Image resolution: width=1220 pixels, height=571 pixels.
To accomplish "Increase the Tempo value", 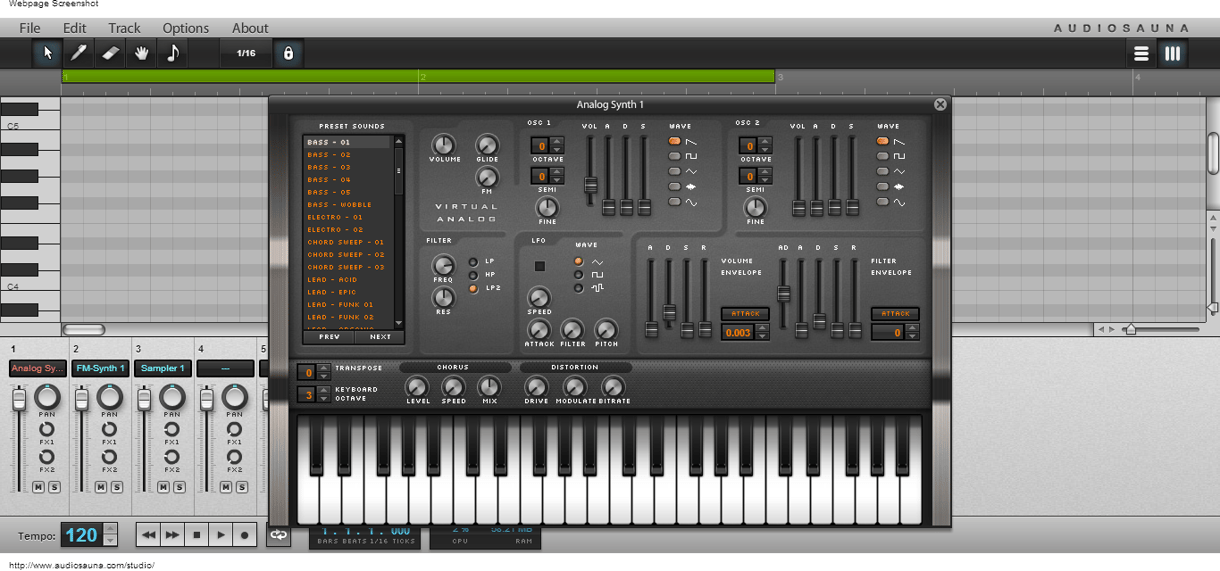I will point(110,529).
